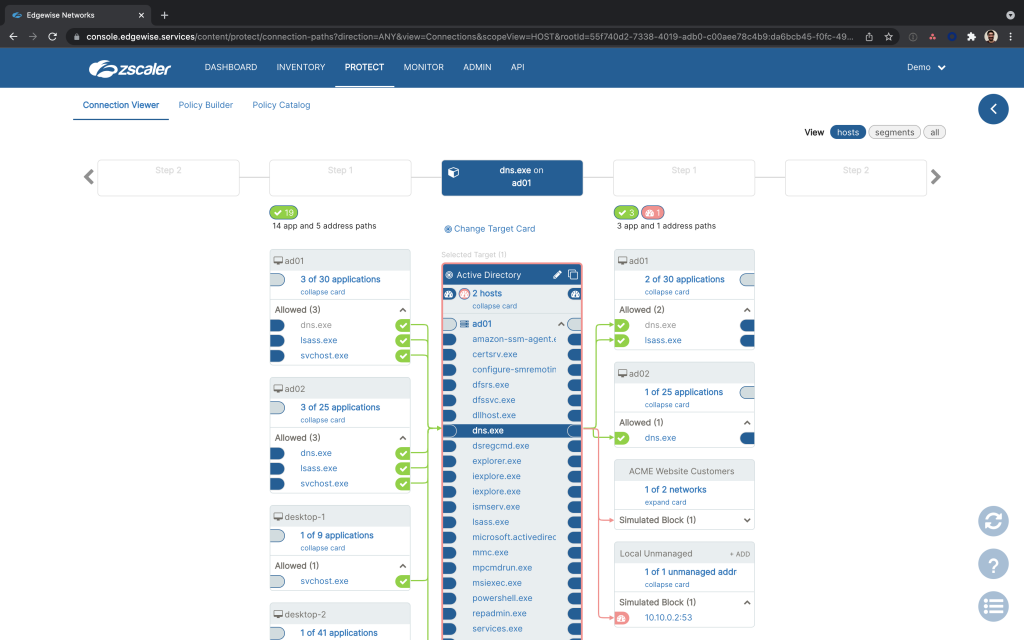Viewport: 1024px width, 640px height.
Task: Click the green checkmark beside svchost.exe on ad01
Action: [403, 355]
